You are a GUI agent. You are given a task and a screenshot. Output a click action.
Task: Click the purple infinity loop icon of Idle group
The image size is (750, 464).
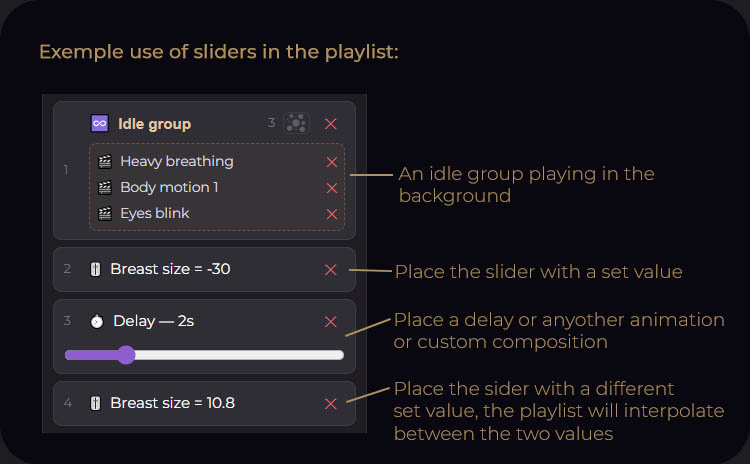[x=99, y=123]
